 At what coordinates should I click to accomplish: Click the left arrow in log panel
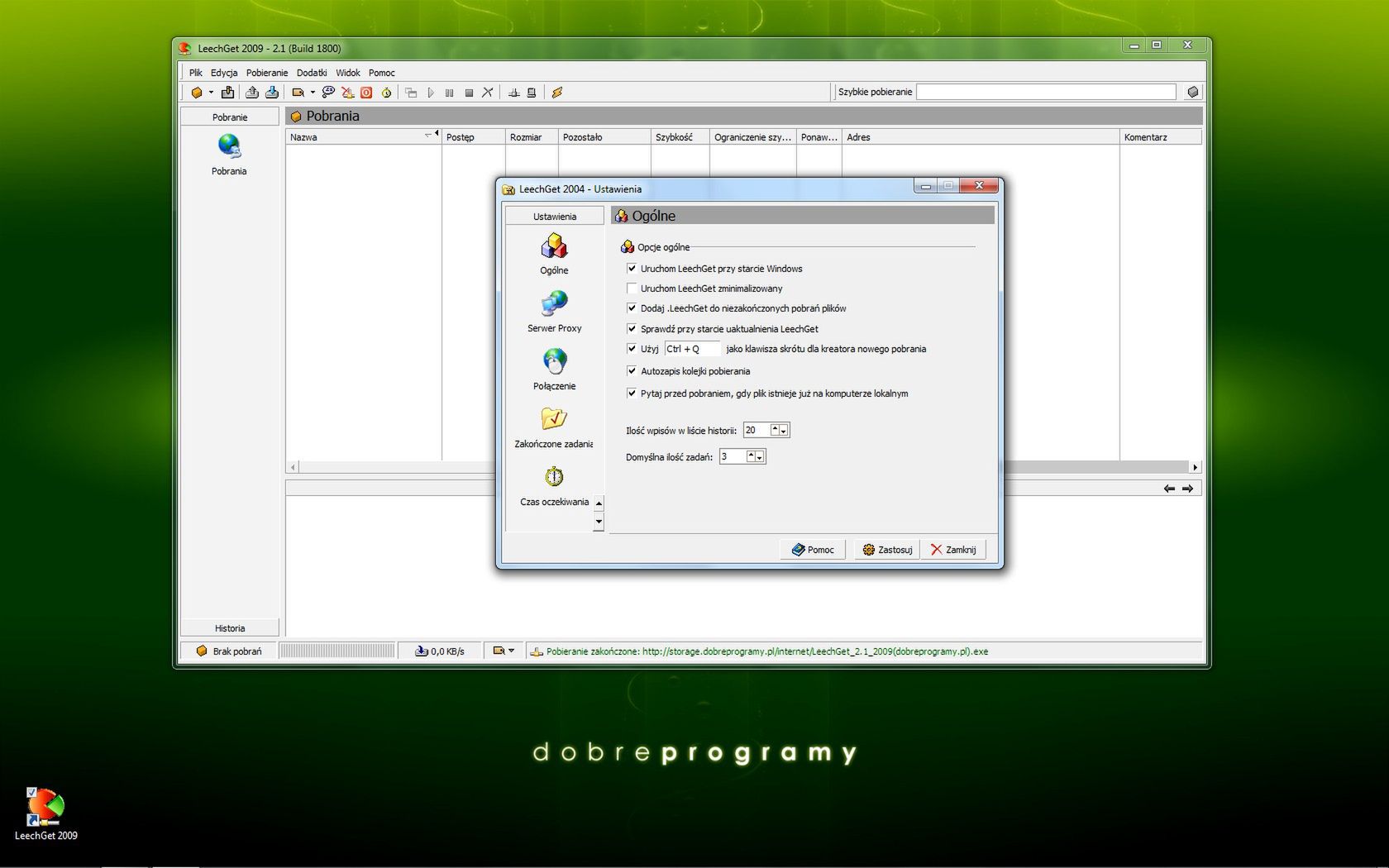point(1169,489)
